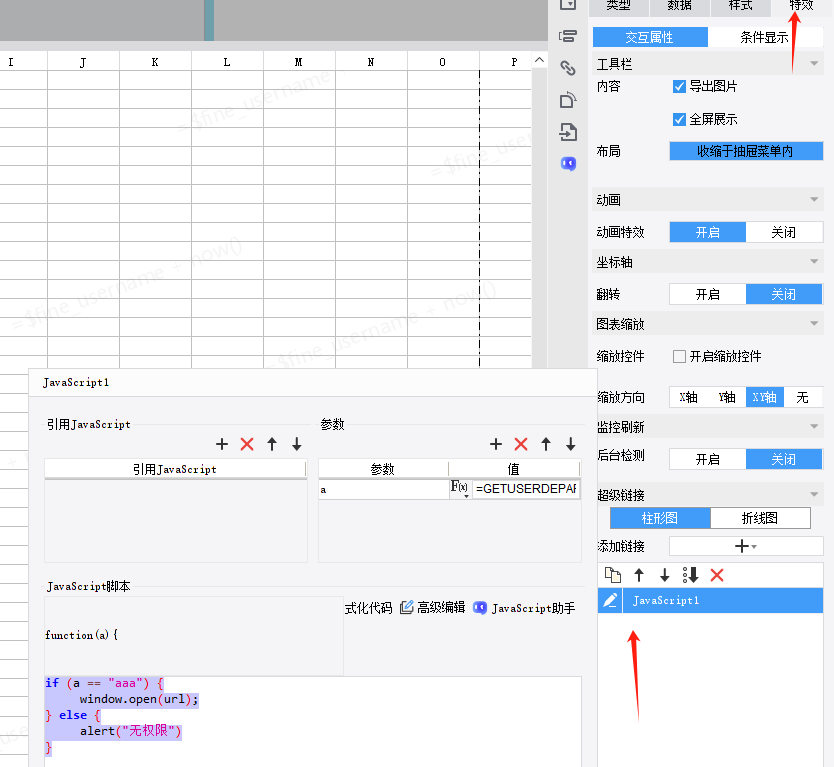Screen dimensions: 834x767
Task: Turn off 动画特效 with 关闭
Action: coord(784,232)
